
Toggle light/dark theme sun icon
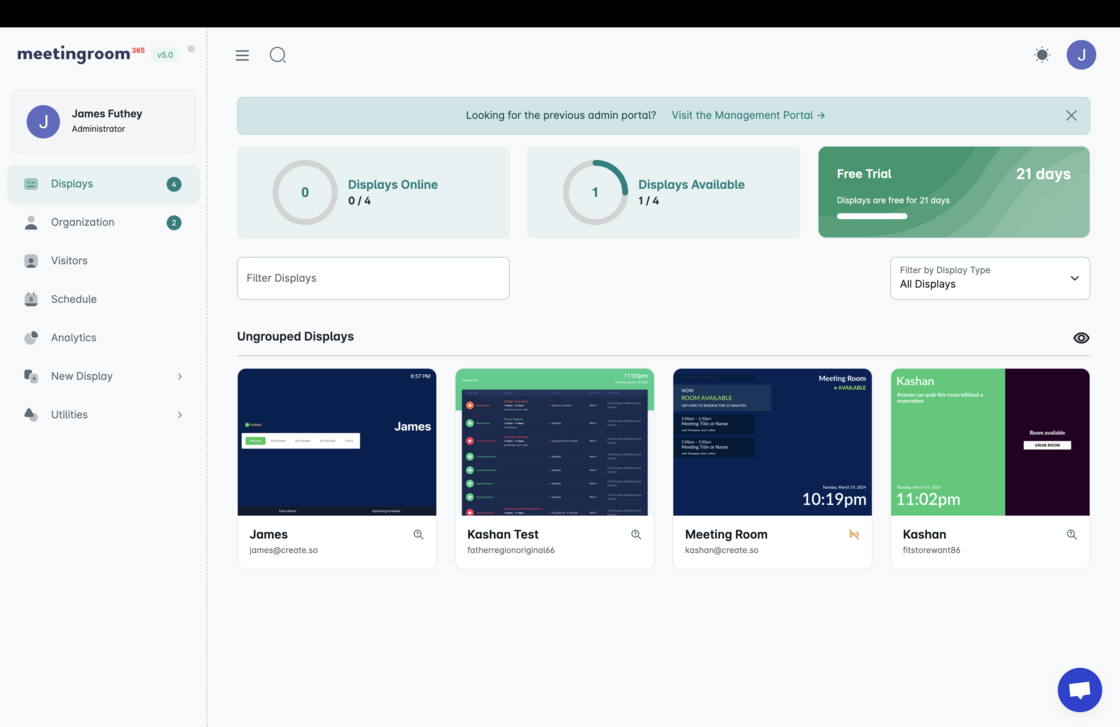[x=1042, y=55]
